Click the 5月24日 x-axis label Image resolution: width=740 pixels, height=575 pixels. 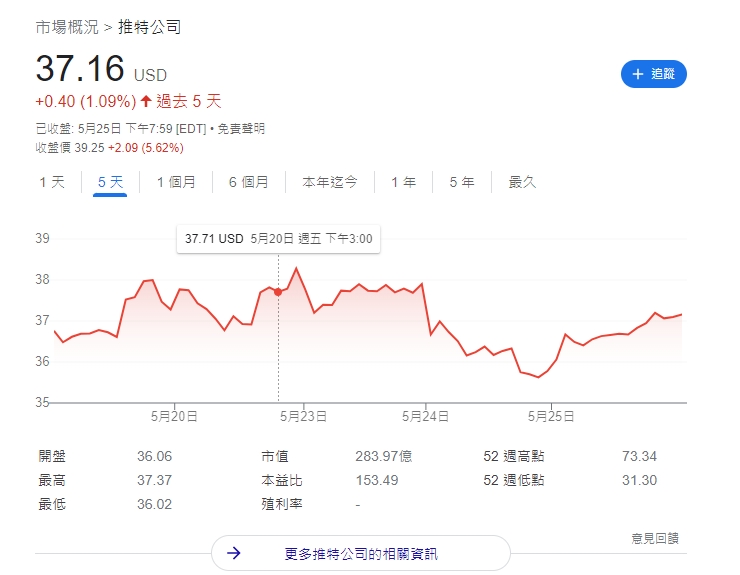click(x=425, y=416)
